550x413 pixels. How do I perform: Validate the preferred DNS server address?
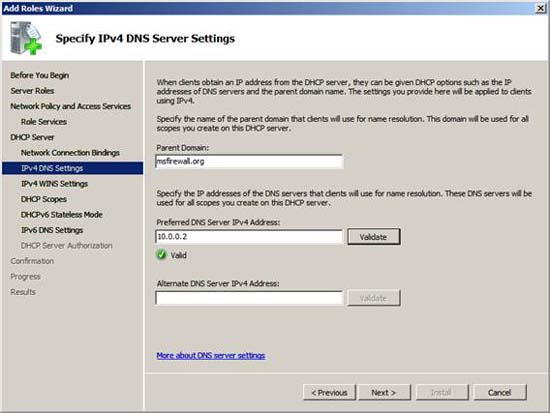click(374, 237)
